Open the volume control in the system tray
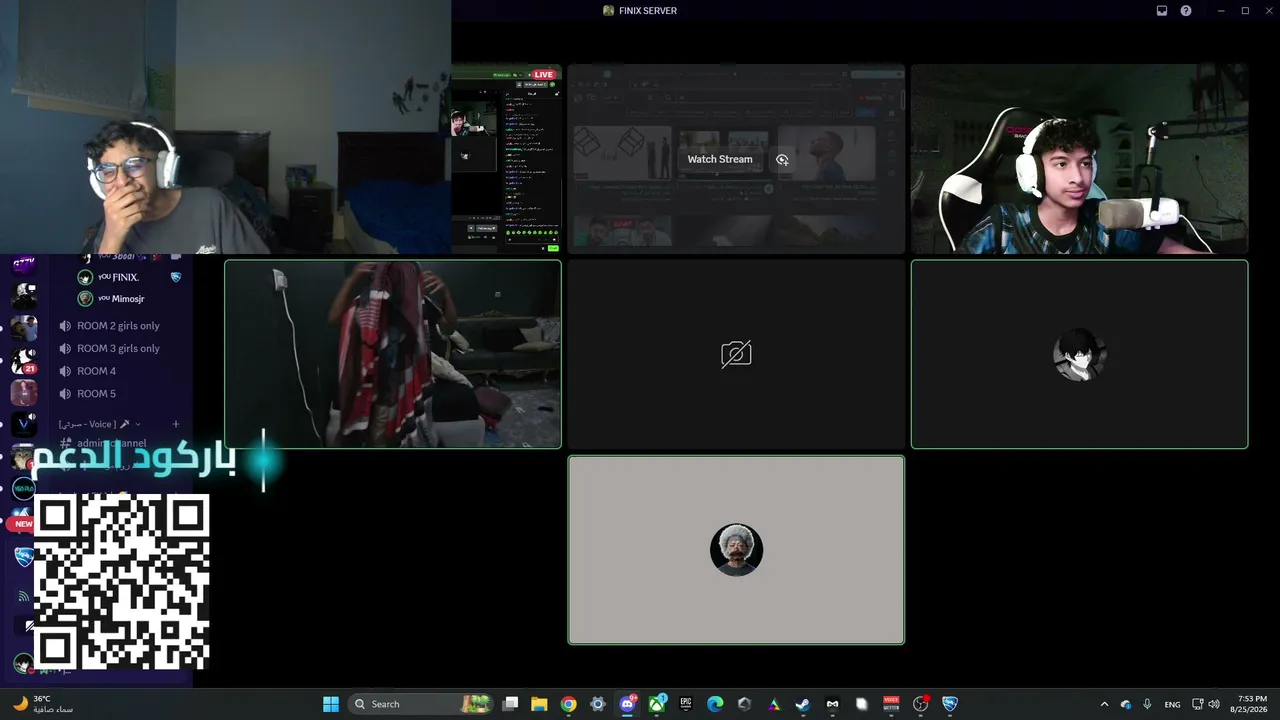1280x720 pixels. tap(1213, 704)
